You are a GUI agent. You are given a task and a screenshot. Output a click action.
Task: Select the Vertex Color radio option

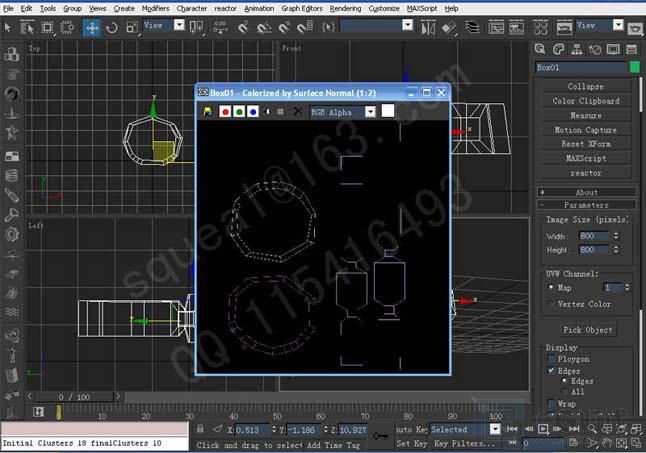(x=551, y=304)
